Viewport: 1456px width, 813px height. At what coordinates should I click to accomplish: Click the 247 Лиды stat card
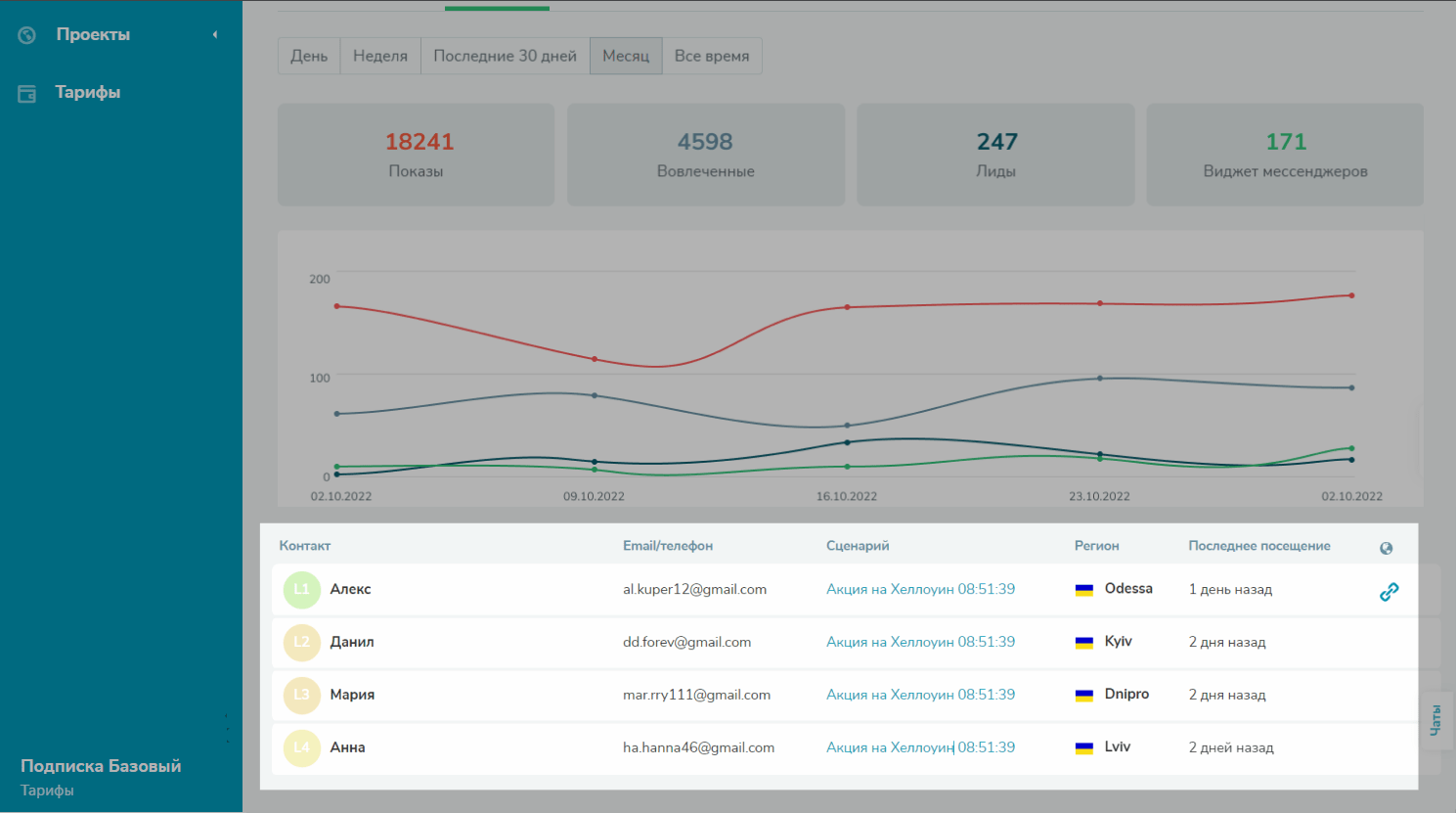click(995, 155)
